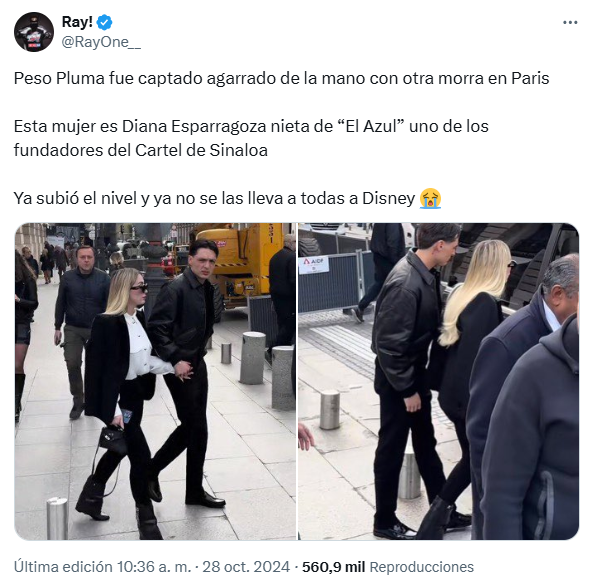This screenshot has width=596, height=585.
Task: Click the crying face emoji
Action: [x=430, y=198]
